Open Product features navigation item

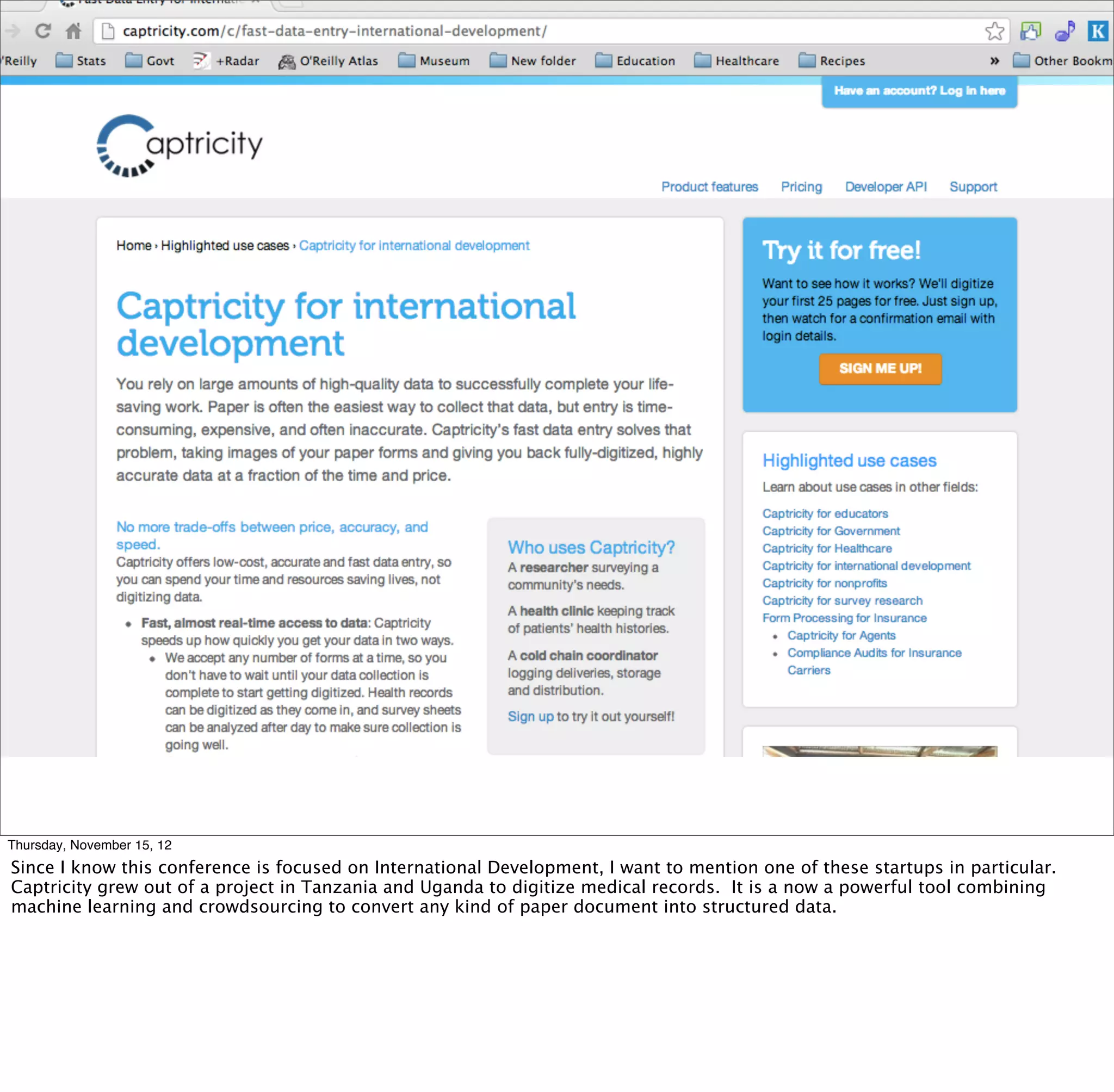709,187
